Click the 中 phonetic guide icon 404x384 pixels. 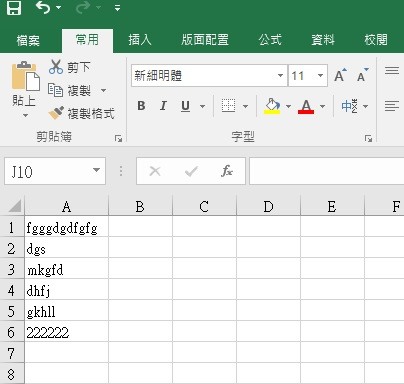tap(350, 106)
